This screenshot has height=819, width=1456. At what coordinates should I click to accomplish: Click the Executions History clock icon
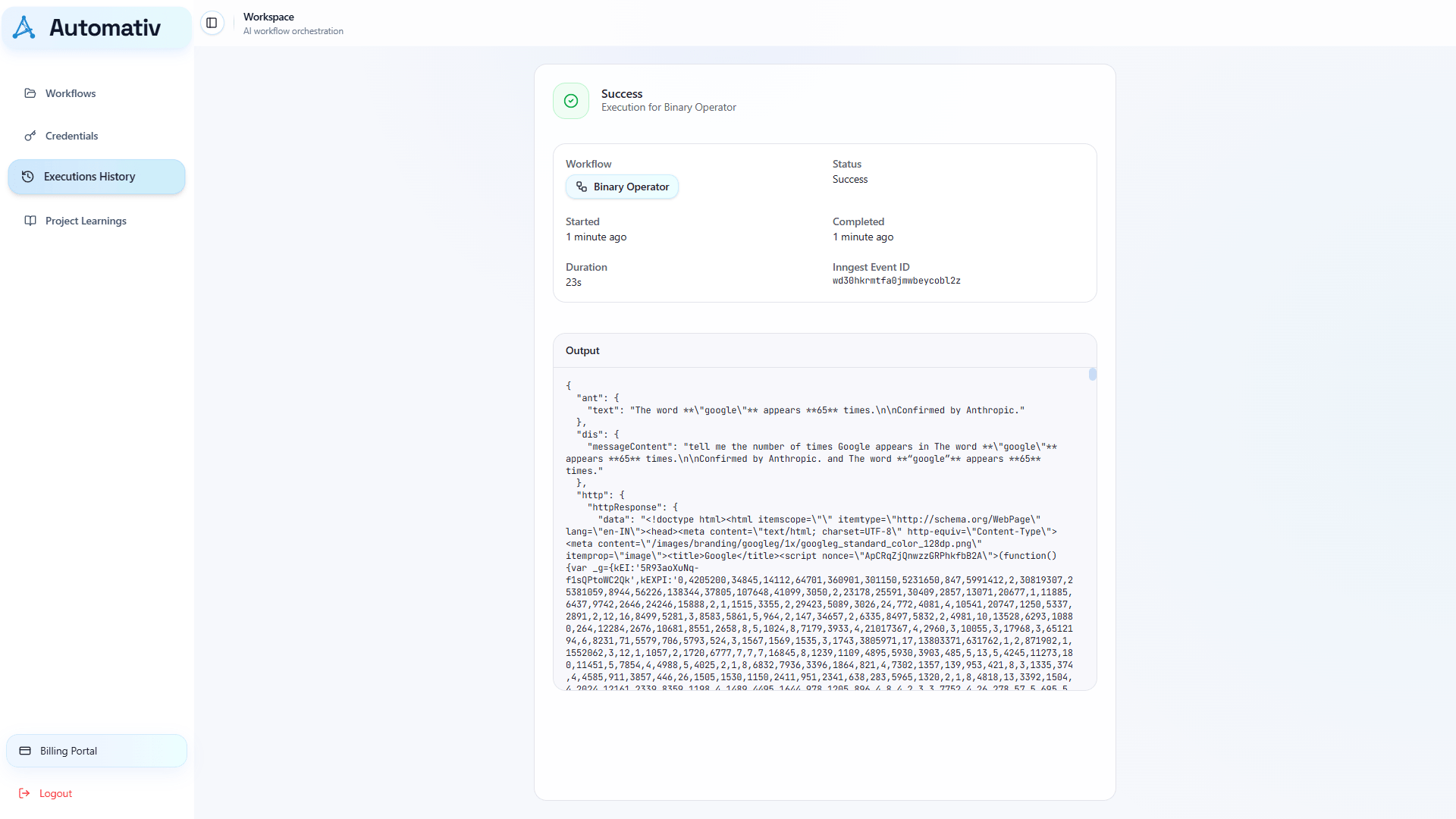pos(28,177)
